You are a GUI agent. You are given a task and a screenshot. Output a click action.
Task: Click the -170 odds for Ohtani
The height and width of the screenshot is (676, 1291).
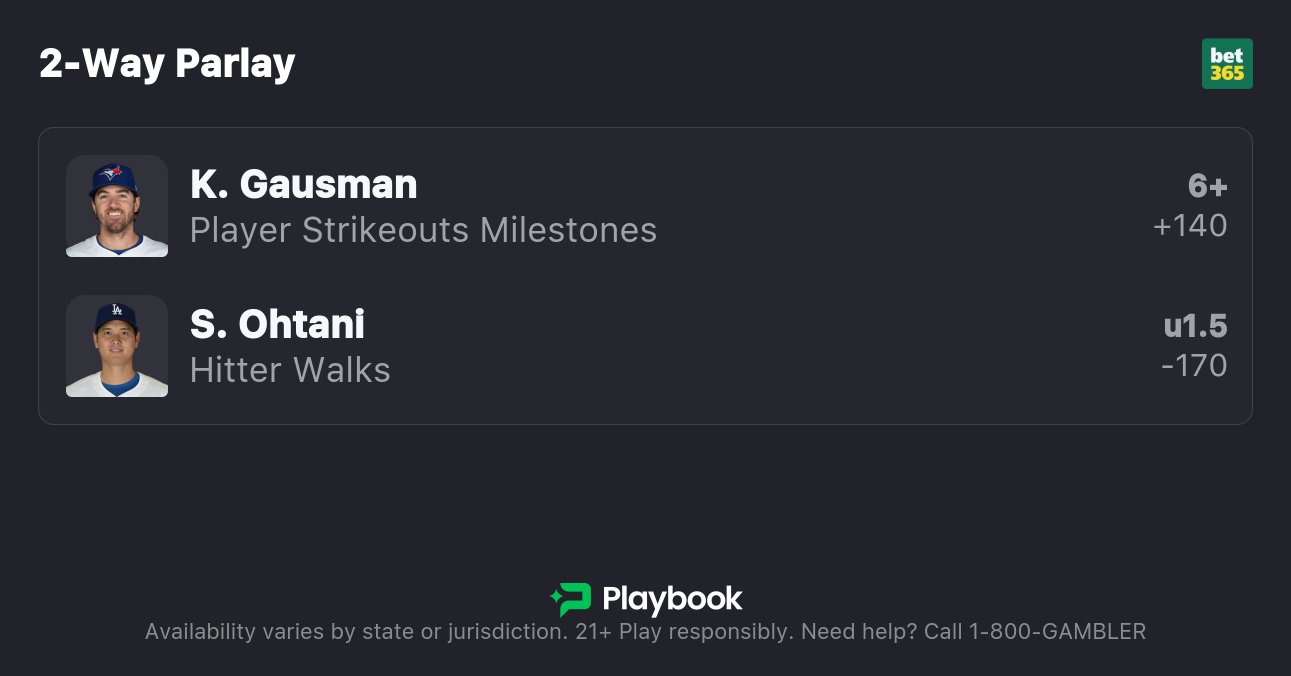click(1194, 366)
